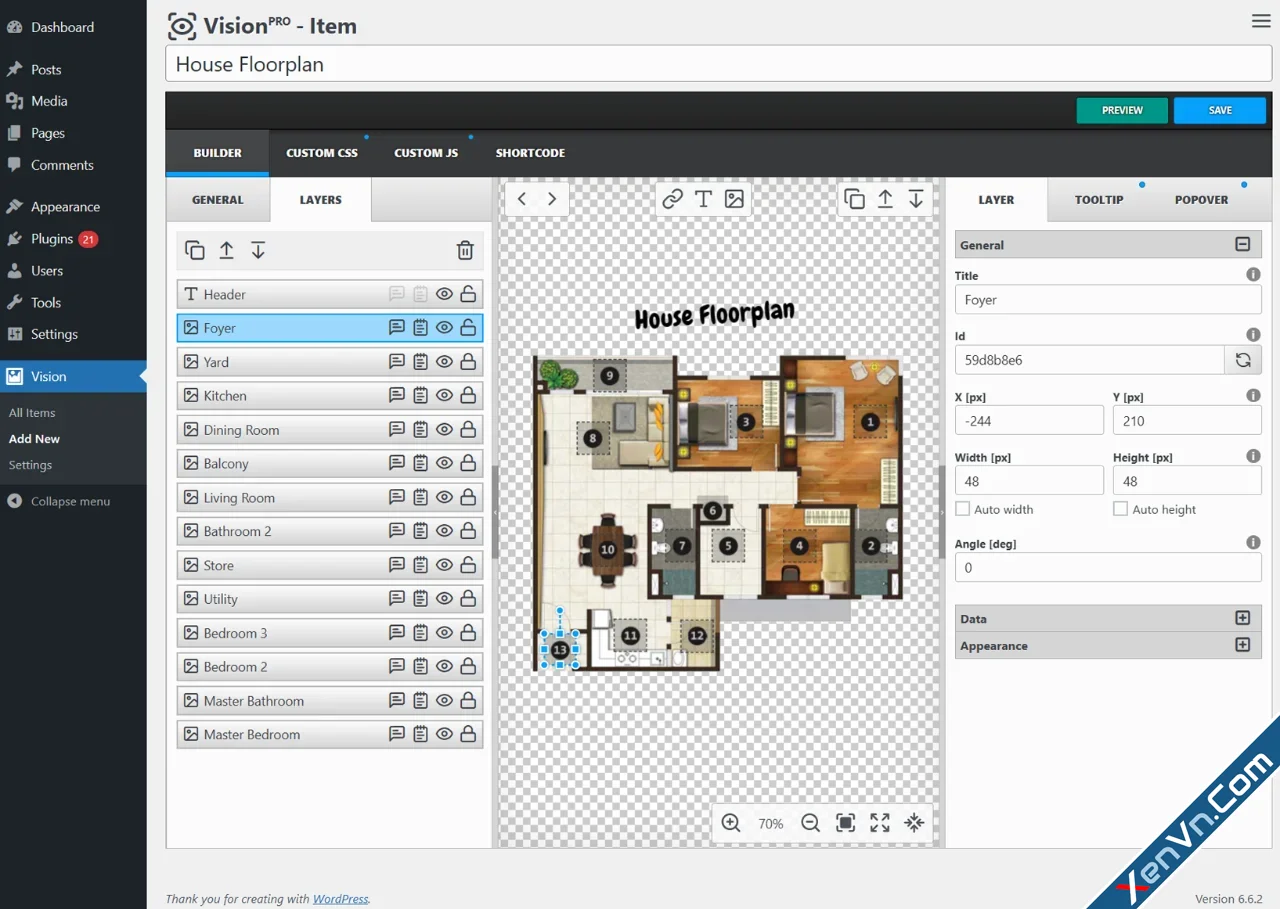The width and height of the screenshot is (1280, 909).
Task: Click the Angle field info icon
Action: [1253, 543]
